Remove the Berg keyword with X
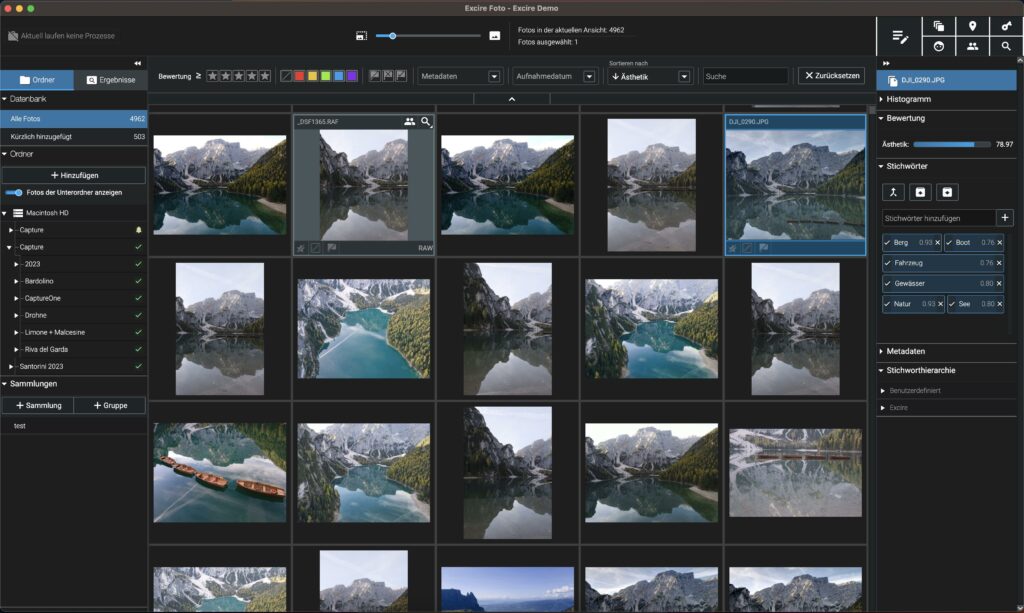Image resolution: width=1024 pixels, height=613 pixels. tap(937, 243)
